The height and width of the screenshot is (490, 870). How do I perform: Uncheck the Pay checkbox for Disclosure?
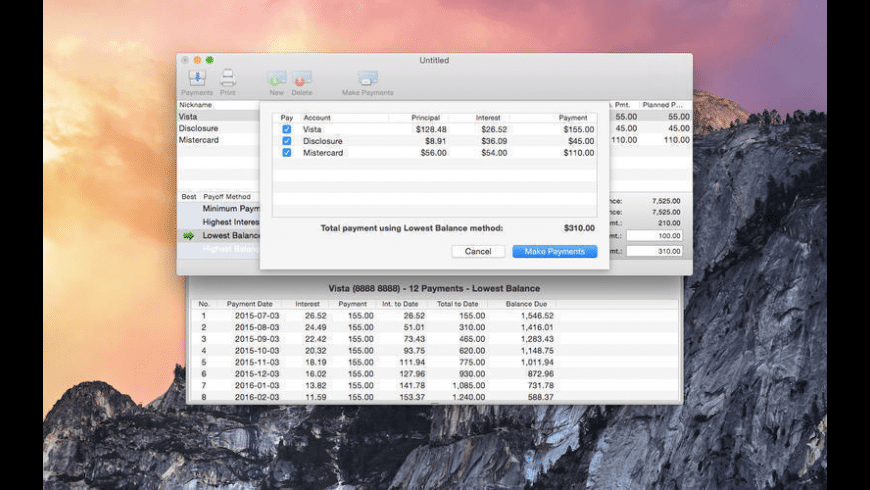click(x=287, y=141)
